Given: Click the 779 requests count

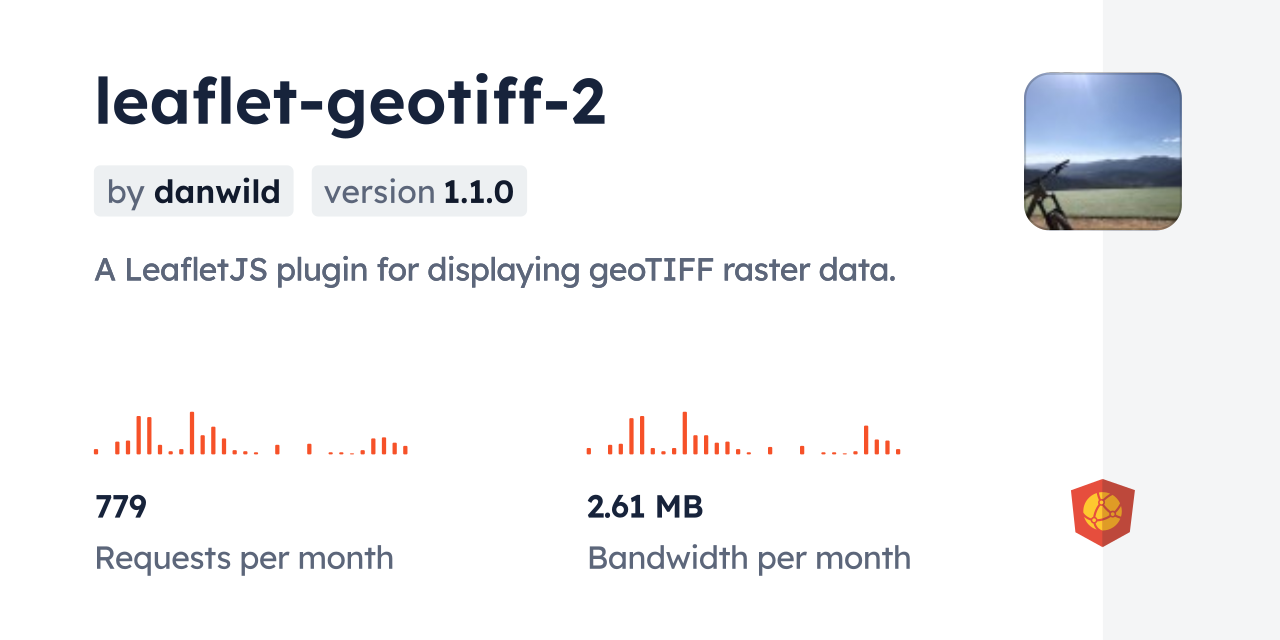Looking at the screenshot, I should point(121,507).
